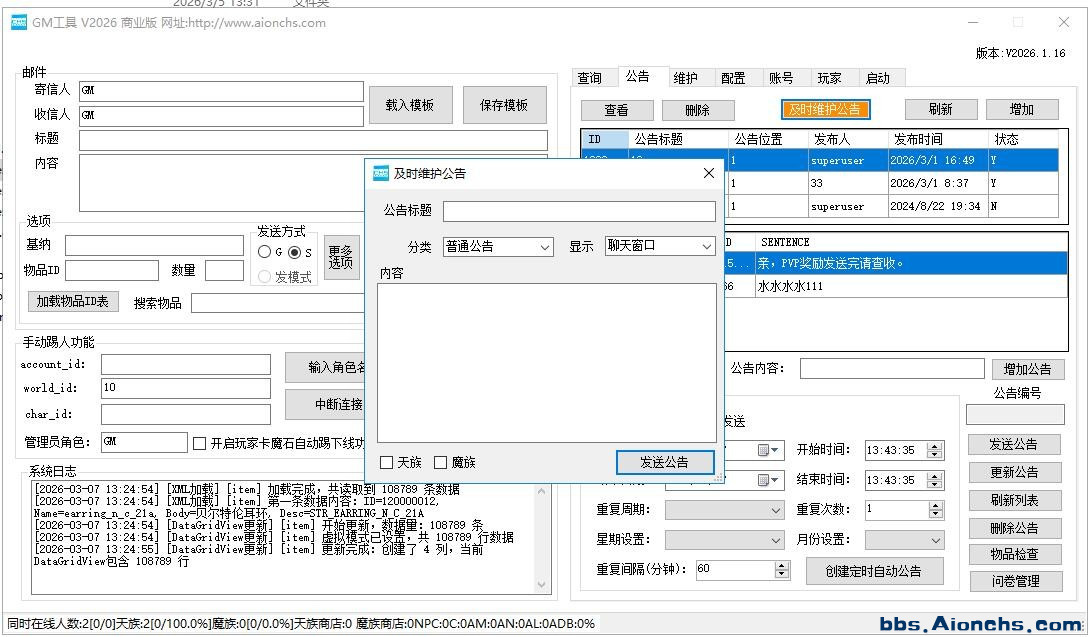Enable the 魔族 checkbox
Screen dimensions: 1088x637
(441, 462)
